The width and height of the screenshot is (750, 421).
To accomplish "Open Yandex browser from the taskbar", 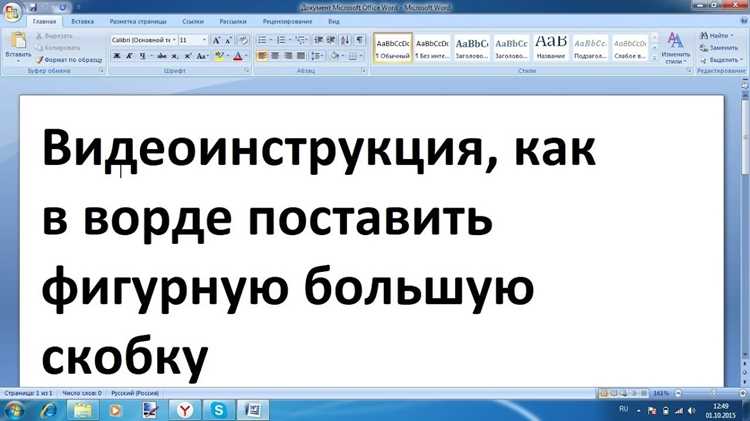I will [x=185, y=410].
